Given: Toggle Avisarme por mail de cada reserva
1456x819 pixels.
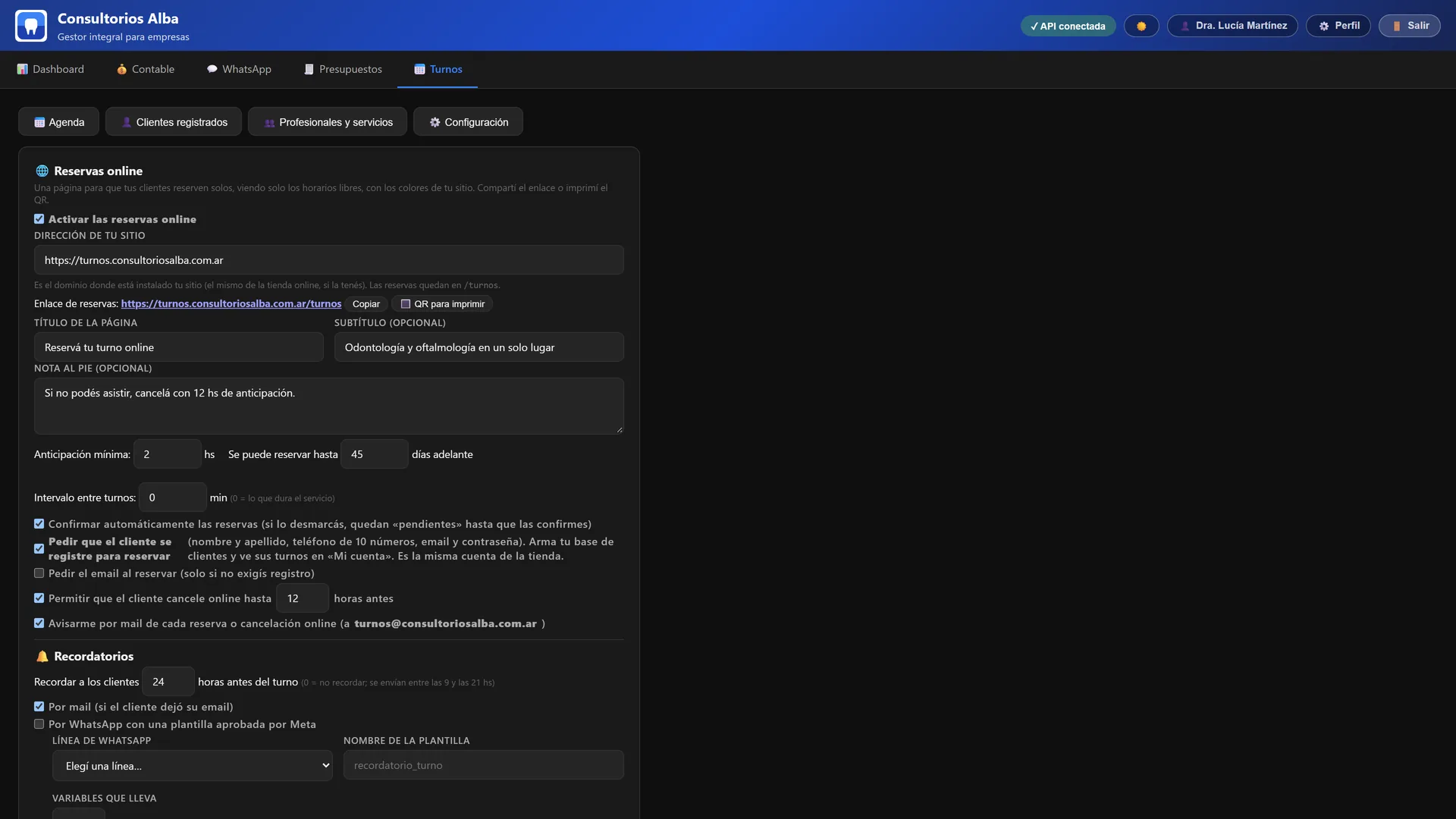Looking at the screenshot, I should pos(39,623).
